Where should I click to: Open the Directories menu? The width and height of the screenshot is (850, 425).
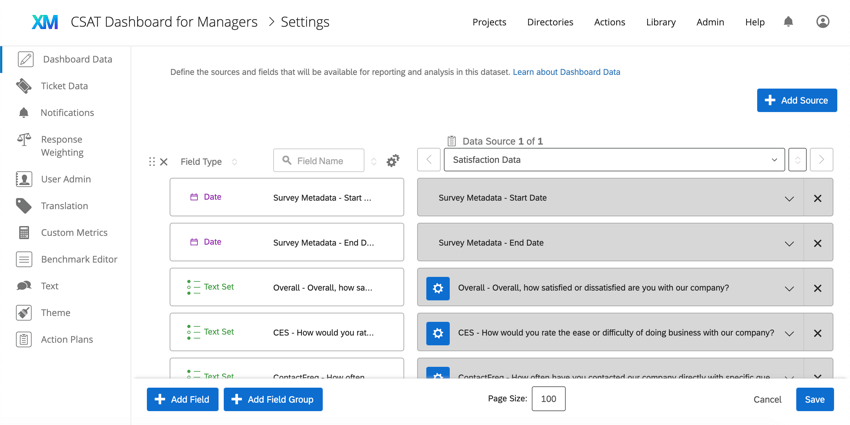click(550, 22)
